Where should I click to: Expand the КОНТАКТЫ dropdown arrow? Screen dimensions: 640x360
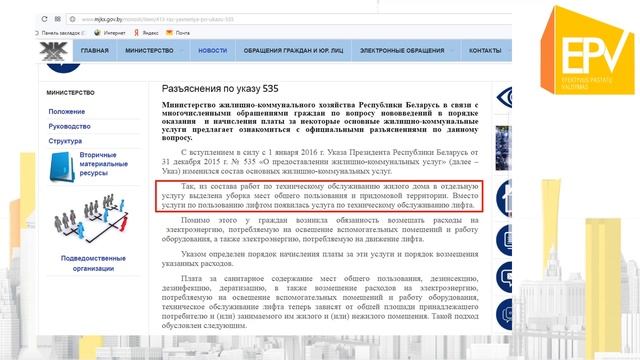pyautogui.click(x=509, y=51)
